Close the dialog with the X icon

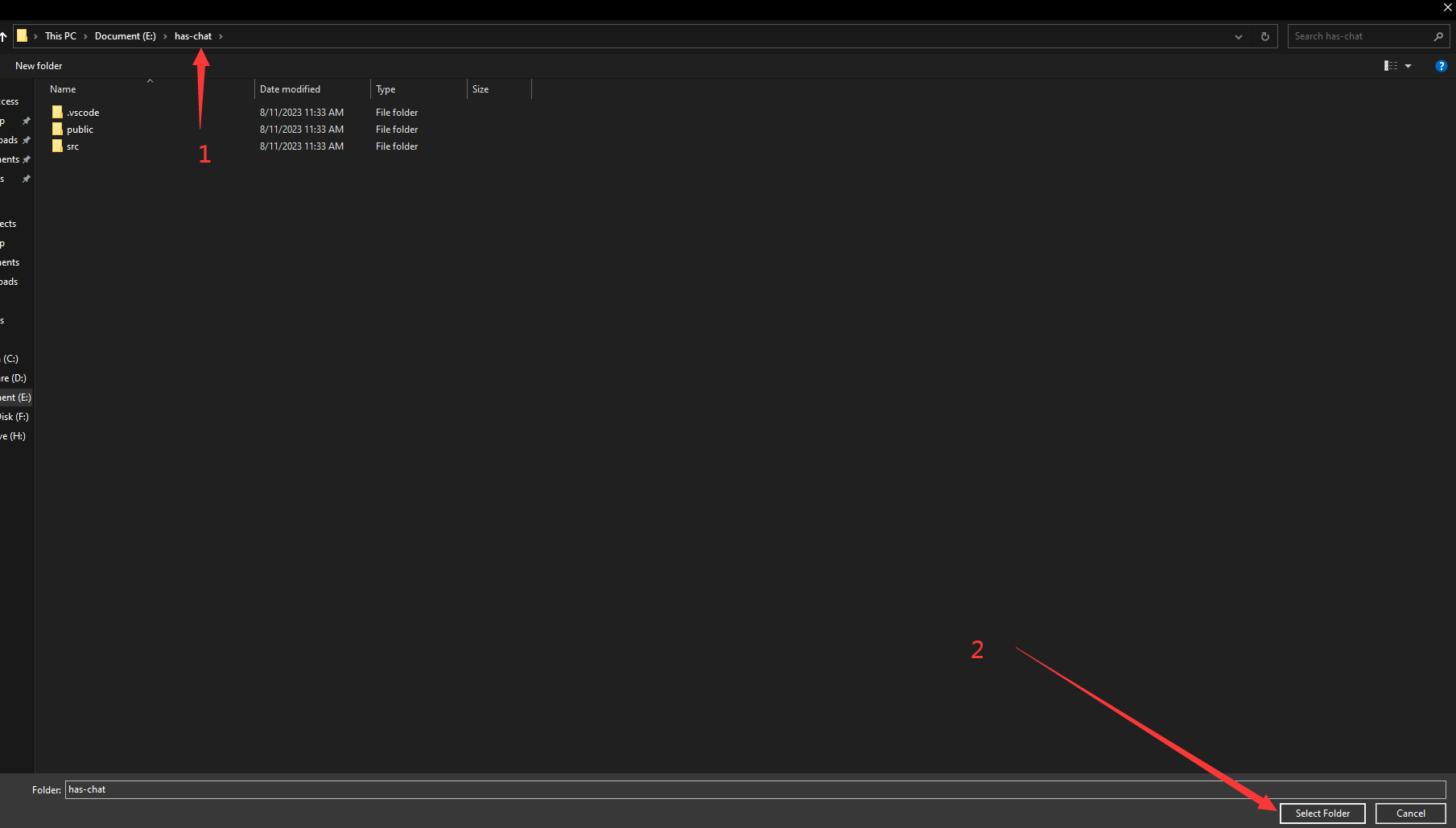click(x=1447, y=7)
